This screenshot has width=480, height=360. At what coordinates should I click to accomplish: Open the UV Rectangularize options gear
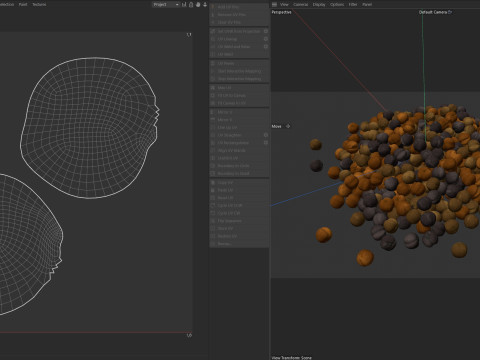coord(266,143)
